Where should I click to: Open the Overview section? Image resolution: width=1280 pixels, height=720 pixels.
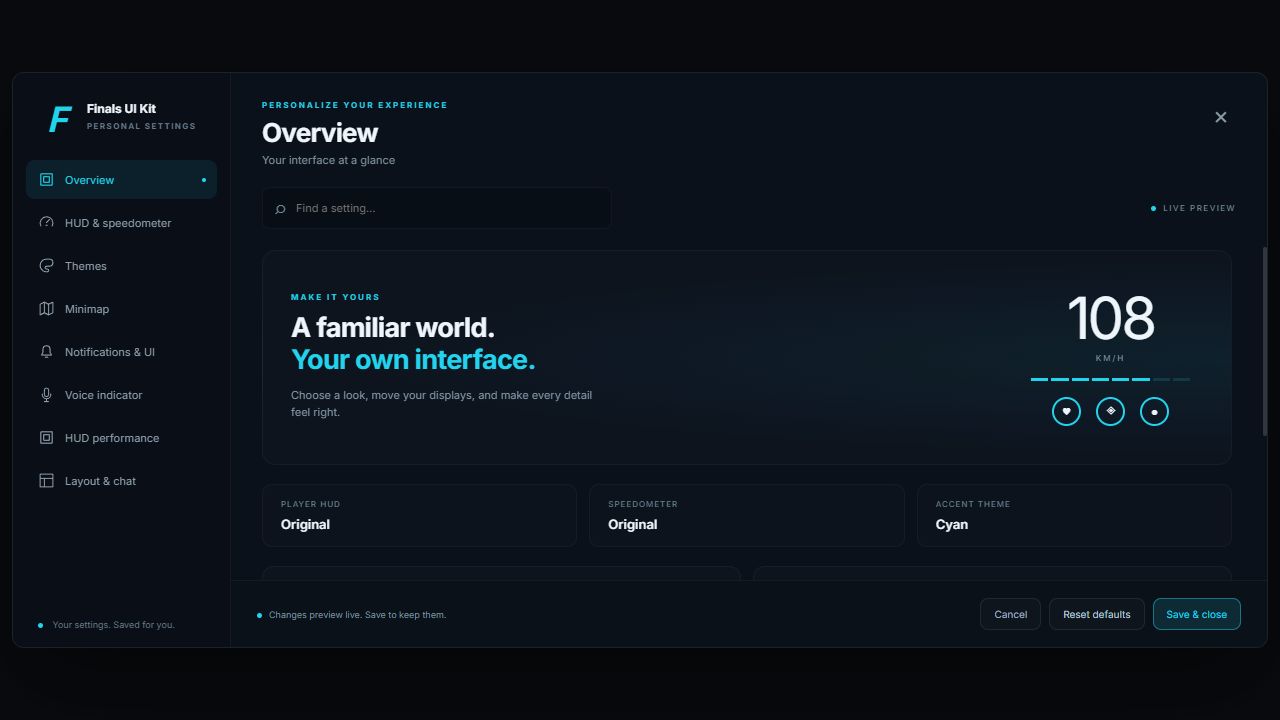(x=121, y=180)
